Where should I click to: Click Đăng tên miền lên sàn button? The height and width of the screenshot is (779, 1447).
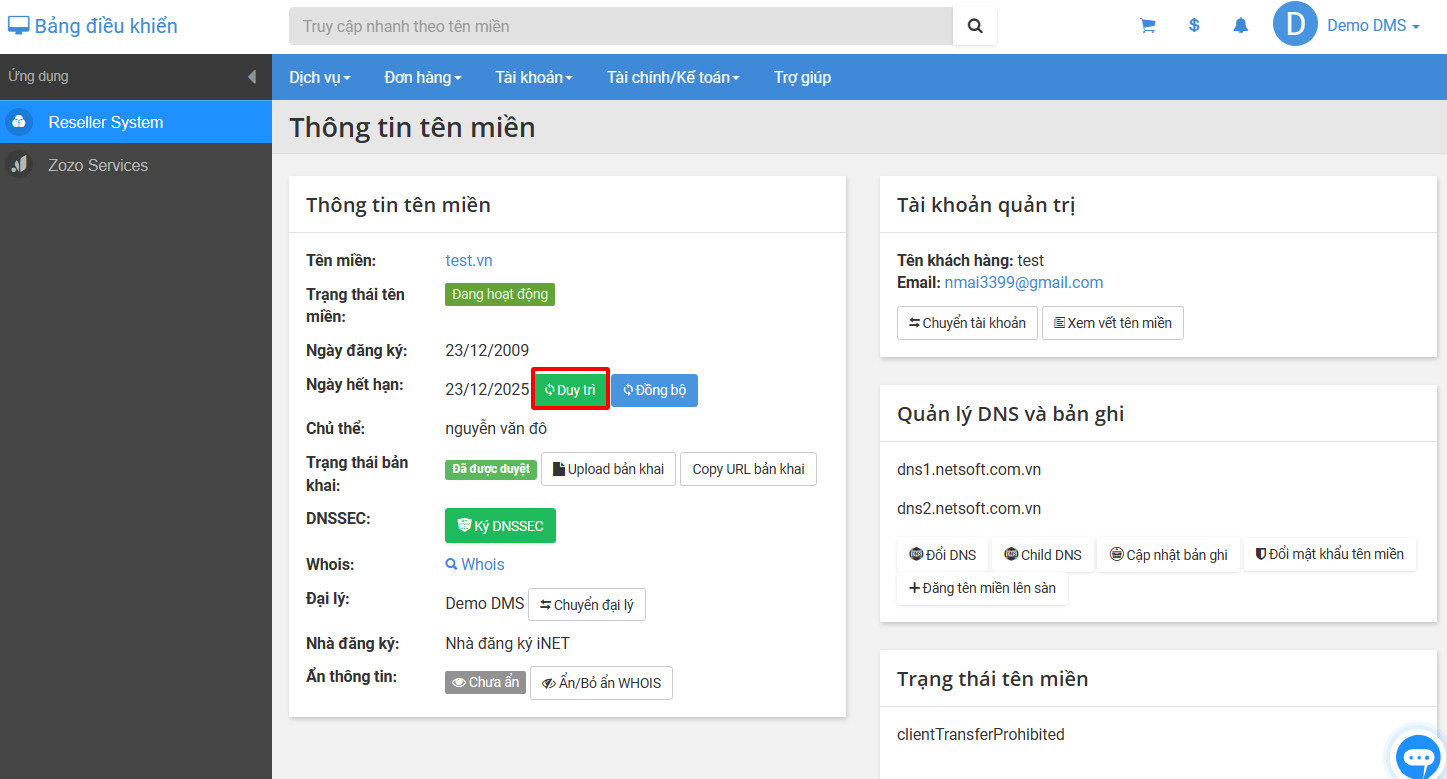click(983, 588)
